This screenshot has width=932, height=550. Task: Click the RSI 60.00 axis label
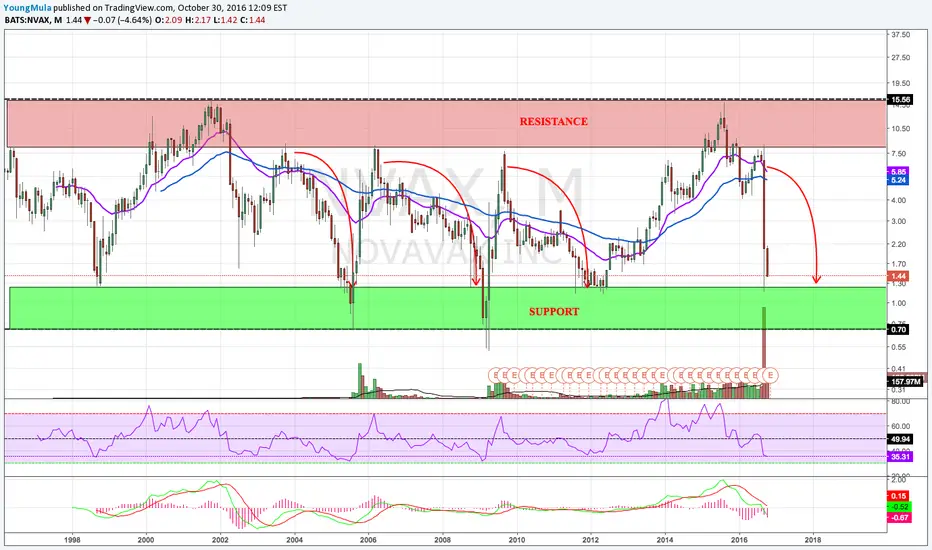(901, 426)
